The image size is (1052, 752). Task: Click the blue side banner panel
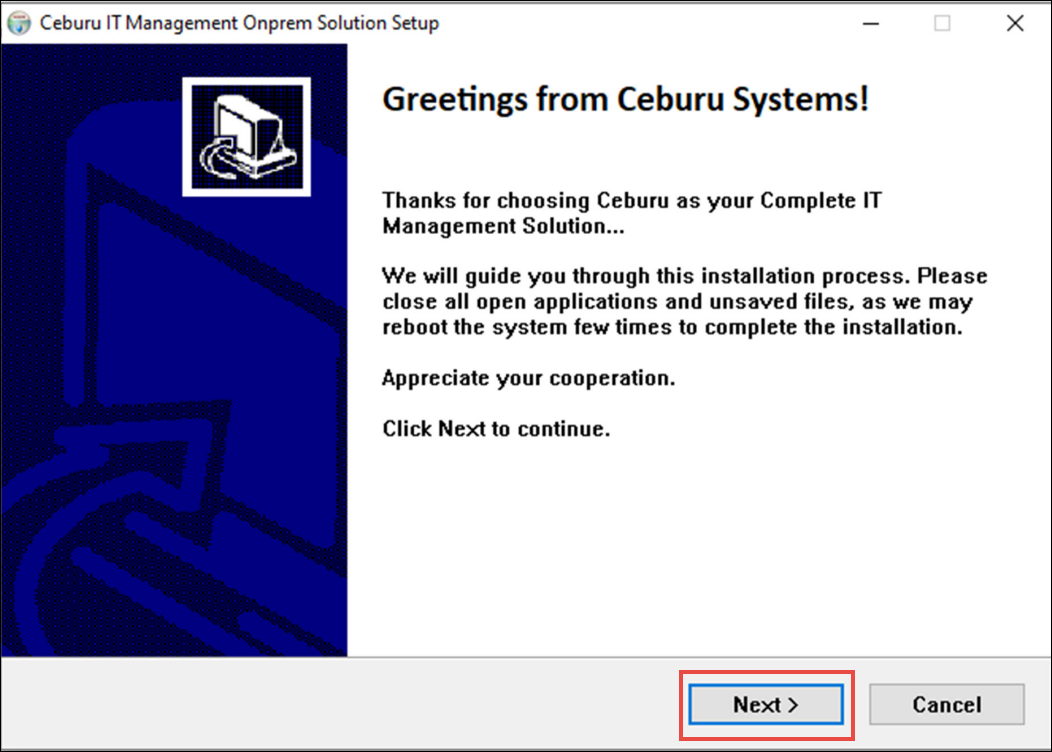174,350
